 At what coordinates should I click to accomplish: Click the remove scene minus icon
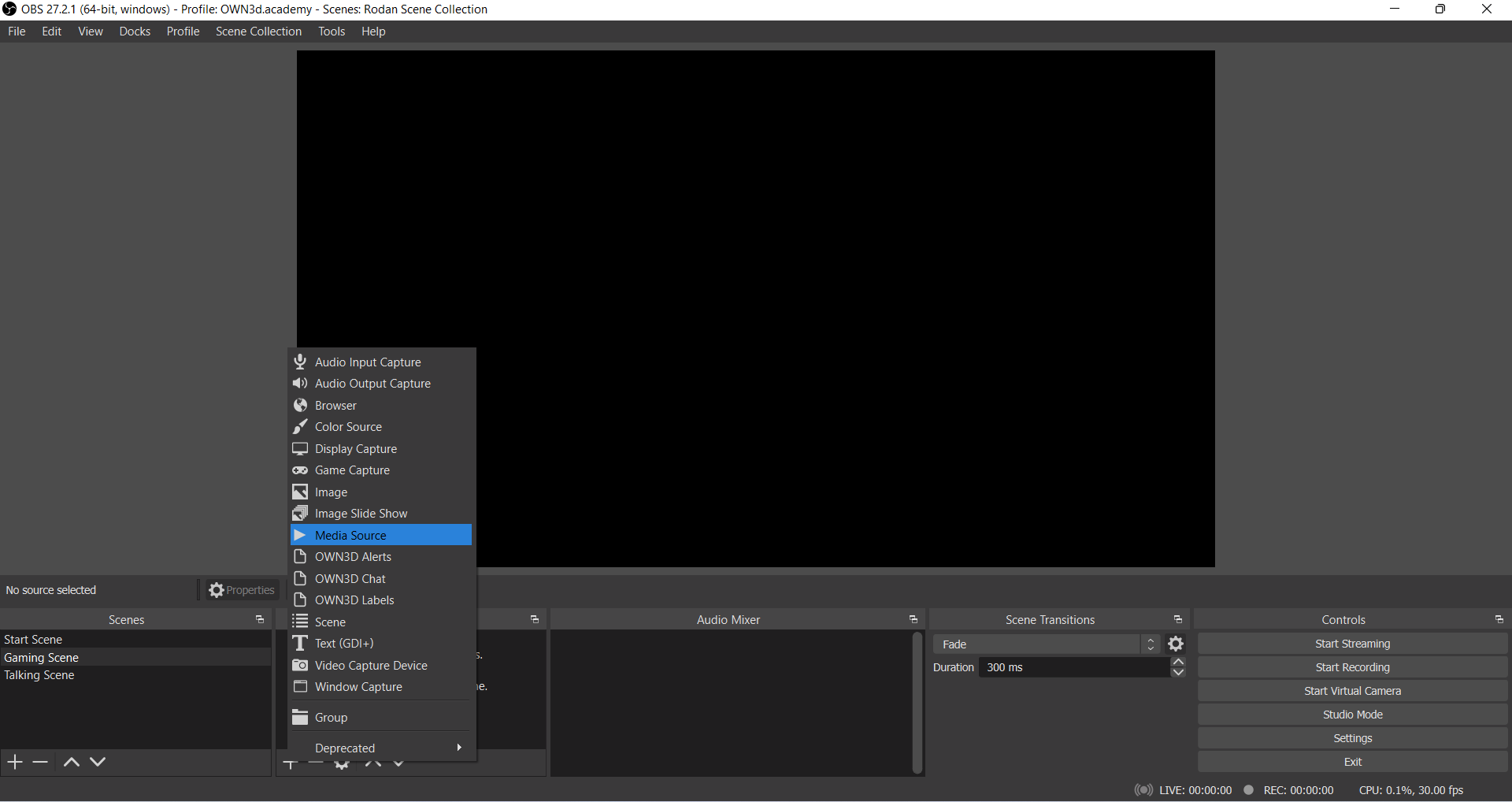41,762
